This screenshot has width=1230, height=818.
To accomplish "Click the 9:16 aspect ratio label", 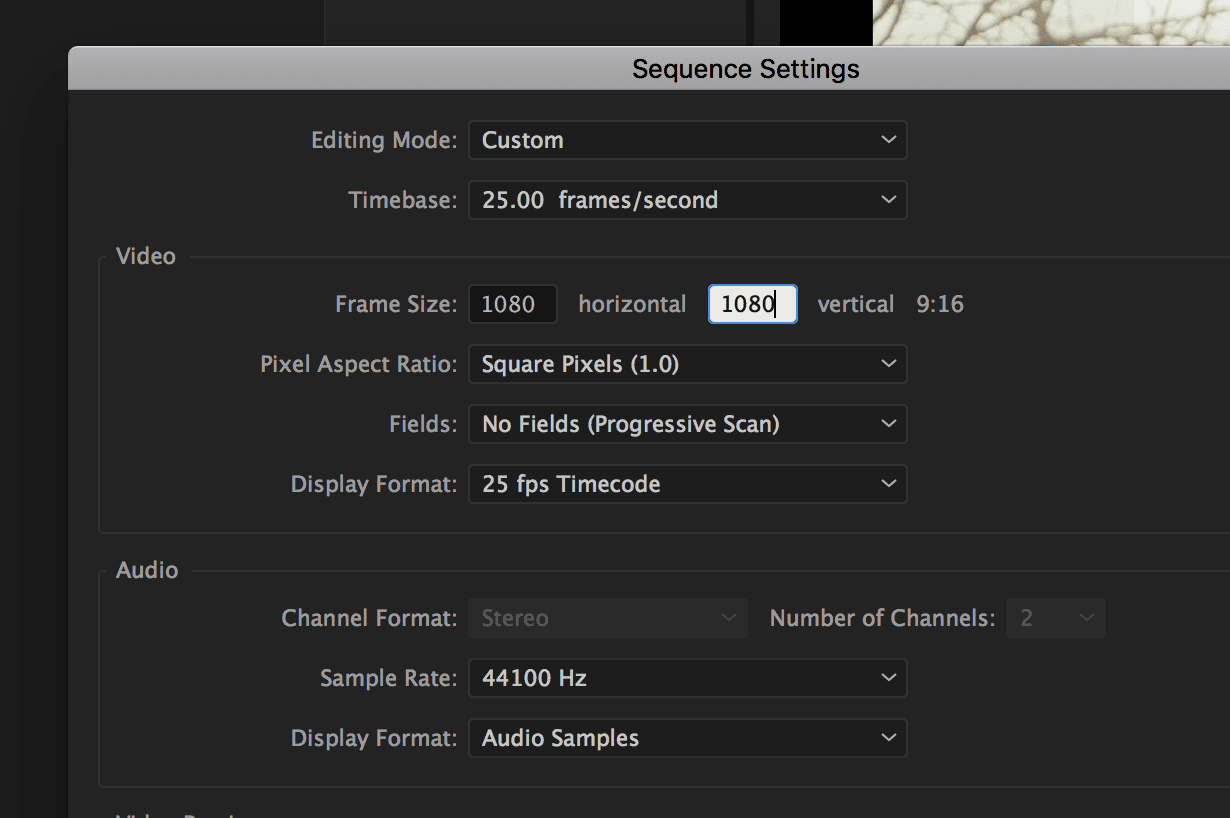I will click(940, 304).
